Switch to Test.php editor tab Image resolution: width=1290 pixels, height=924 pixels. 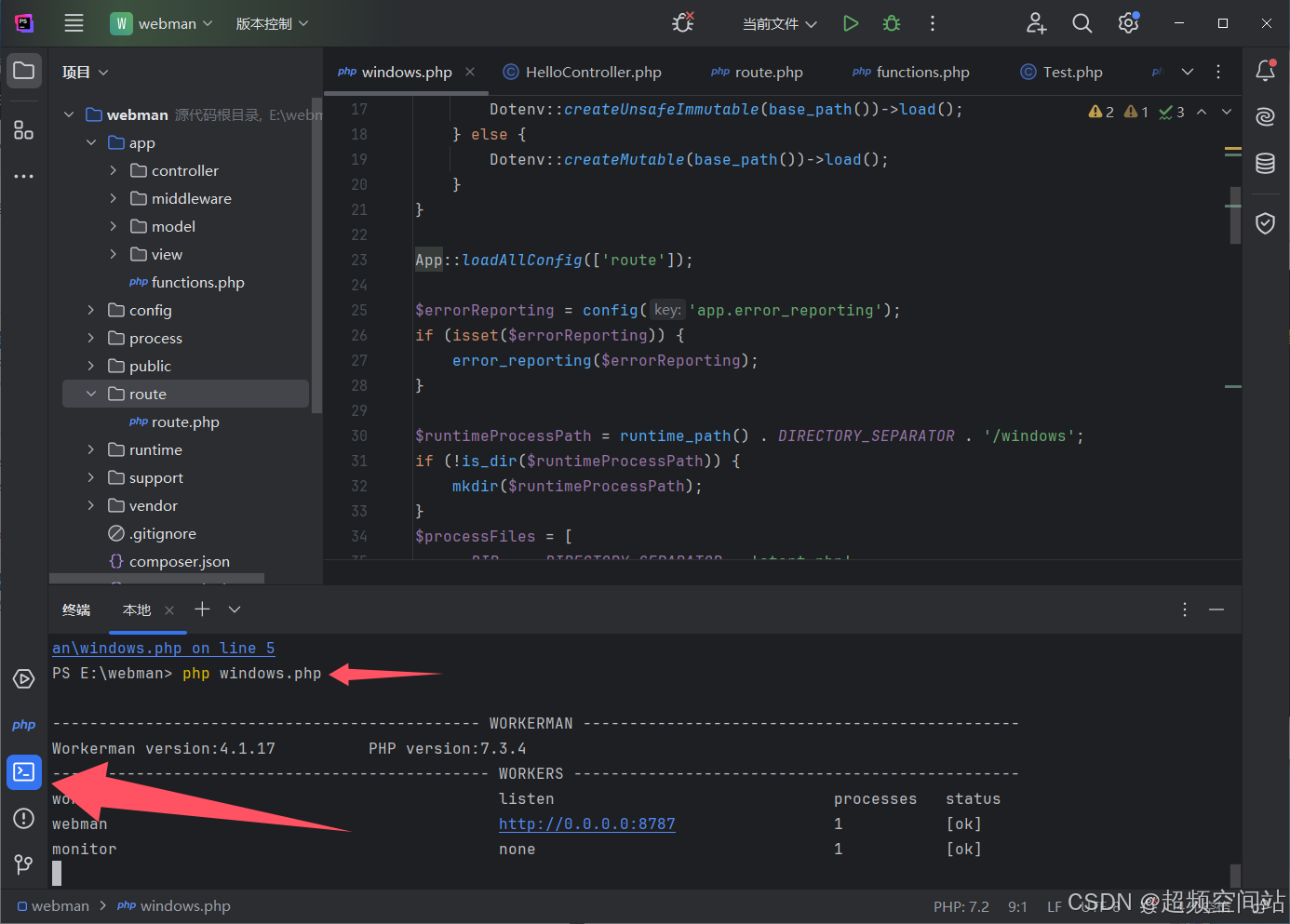pos(1062,72)
